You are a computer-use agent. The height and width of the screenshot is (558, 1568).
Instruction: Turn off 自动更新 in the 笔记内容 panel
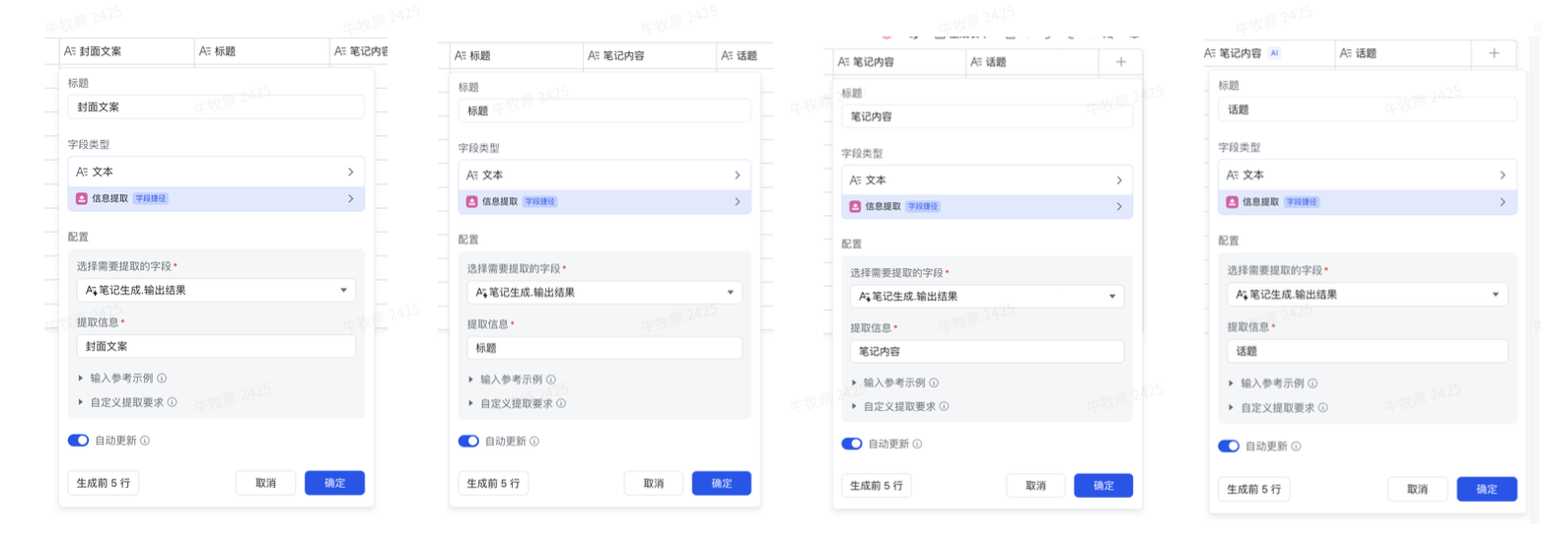pos(852,444)
